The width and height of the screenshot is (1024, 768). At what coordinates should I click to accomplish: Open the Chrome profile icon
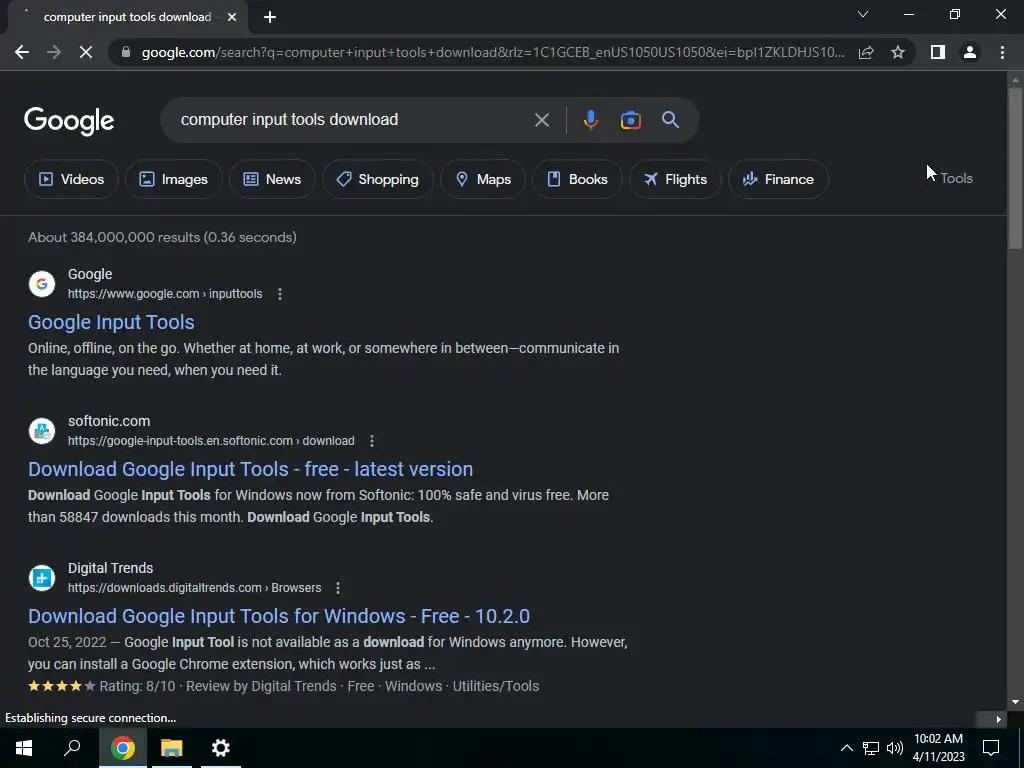point(970,52)
